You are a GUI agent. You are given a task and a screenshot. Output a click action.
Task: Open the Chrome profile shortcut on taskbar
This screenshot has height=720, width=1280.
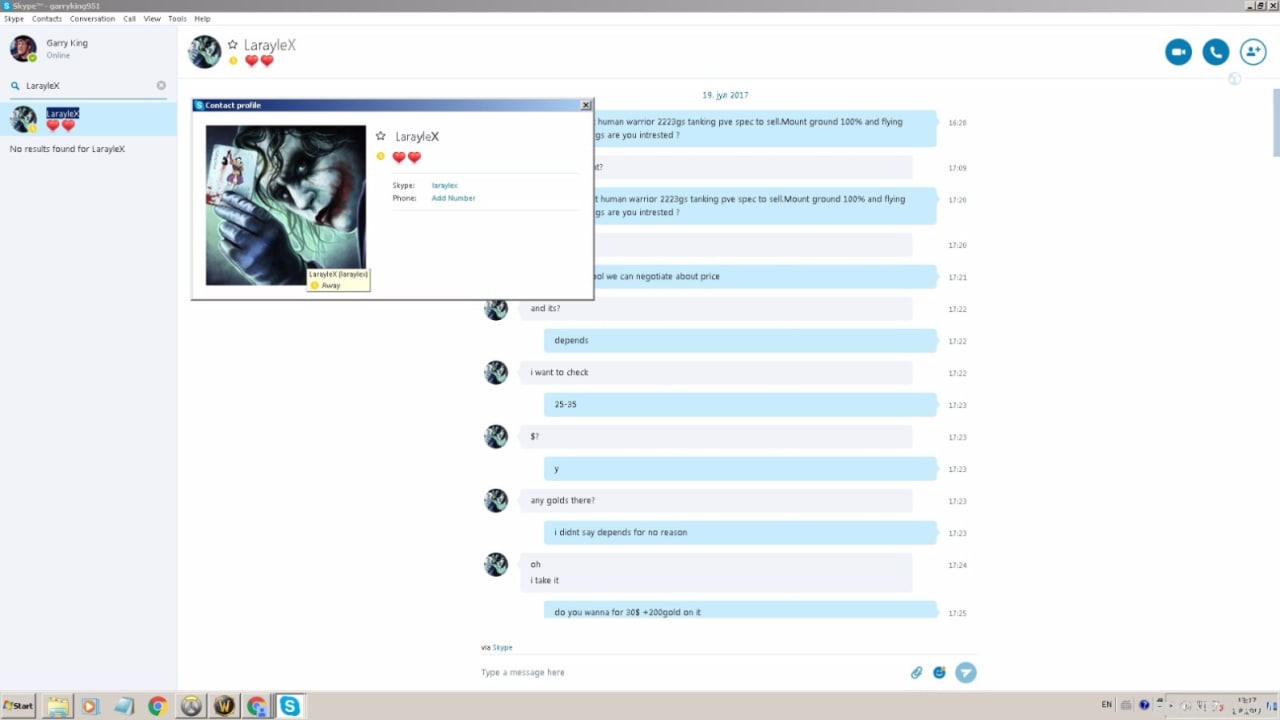pos(257,706)
